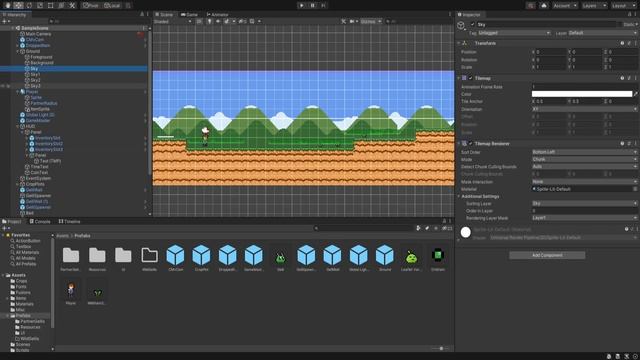Open the Gizmos dropdown
640x360 pixels.
pyautogui.click(x=371, y=21)
